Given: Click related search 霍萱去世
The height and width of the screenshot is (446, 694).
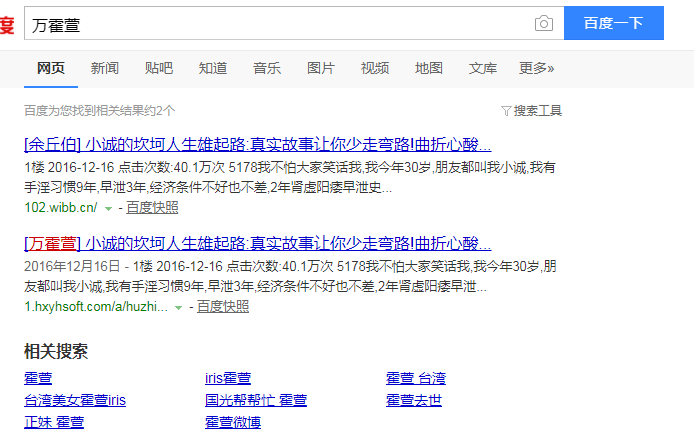Looking at the screenshot, I should coord(414,400).
